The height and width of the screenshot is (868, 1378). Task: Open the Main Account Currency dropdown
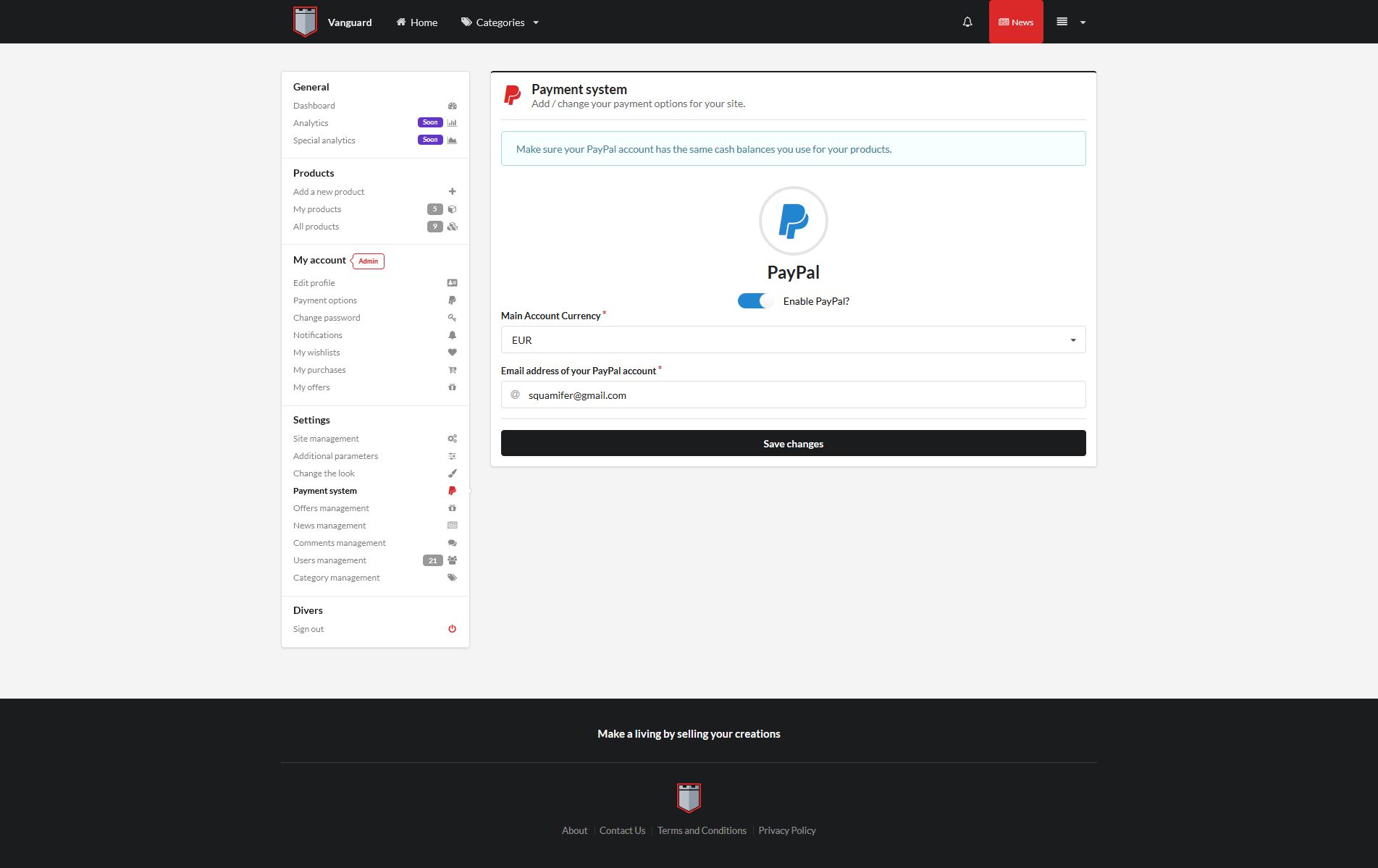(x=793, y=340)
